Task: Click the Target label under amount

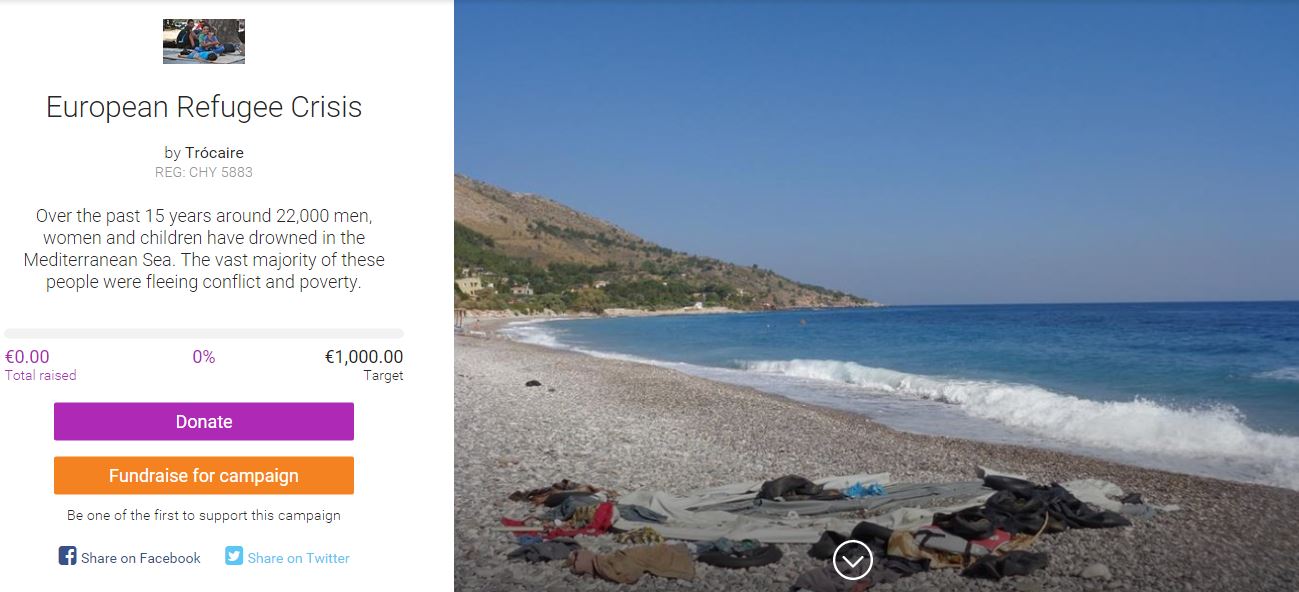Action: 384,376
